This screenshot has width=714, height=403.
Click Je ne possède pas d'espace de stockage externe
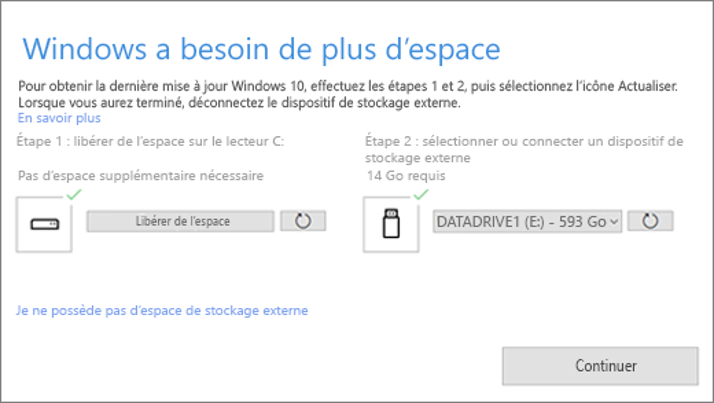tap(162, 311)
